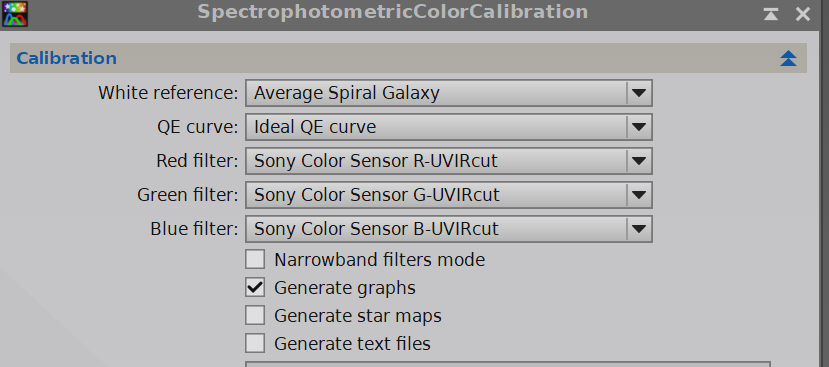This screenshot has height=367, width=829.
Task: Open the 'Sony Color Sensor R-UVIRcut' filter list
Action: (449, 161)
